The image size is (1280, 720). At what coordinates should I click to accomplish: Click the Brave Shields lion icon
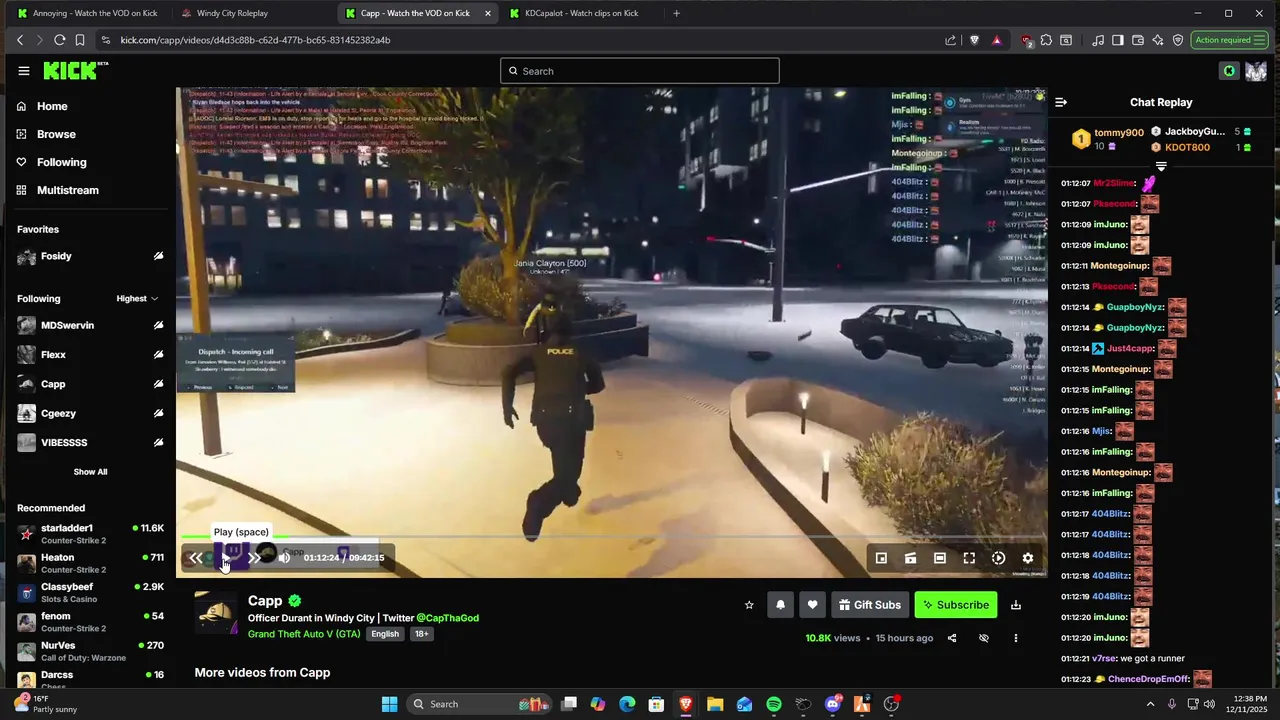(x=975, y=40)
